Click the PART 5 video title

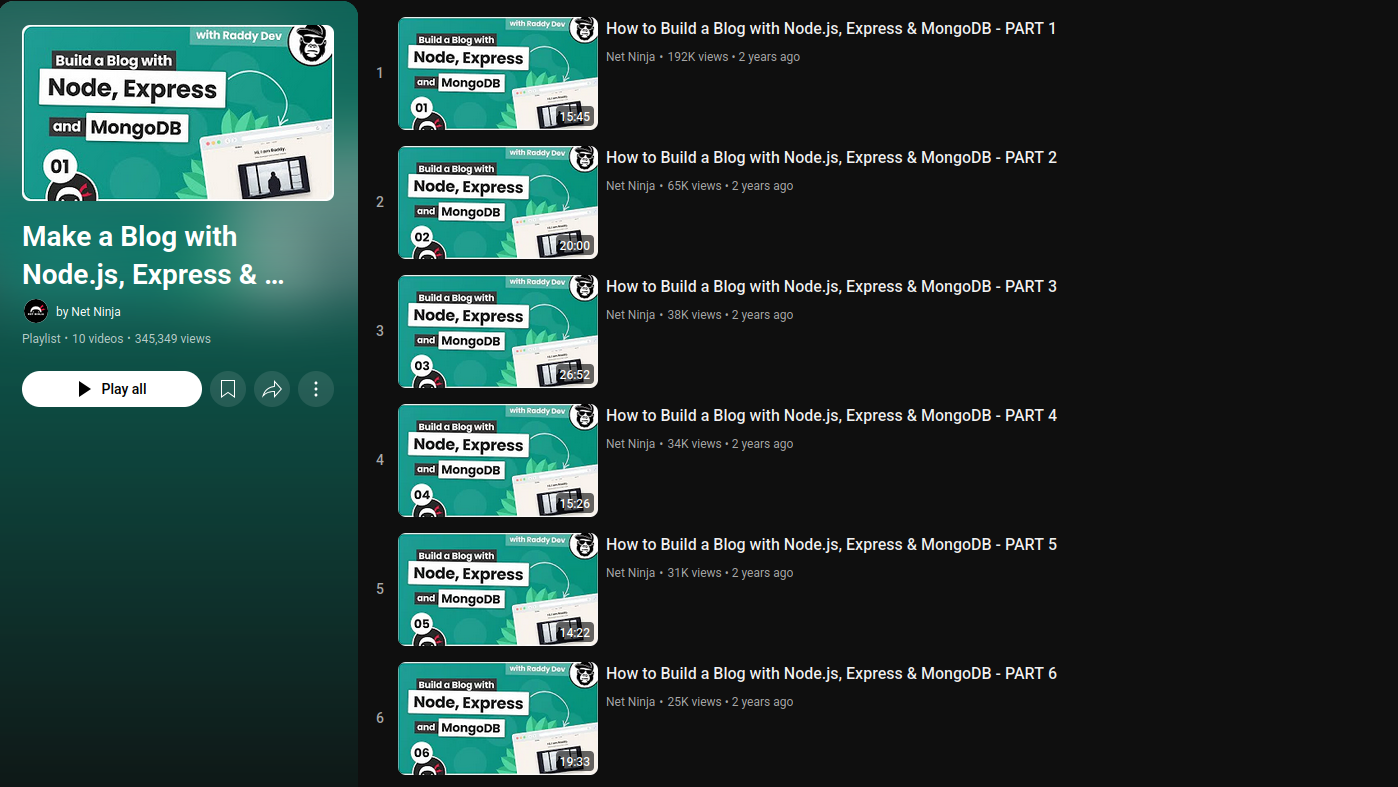coord(830,545)
